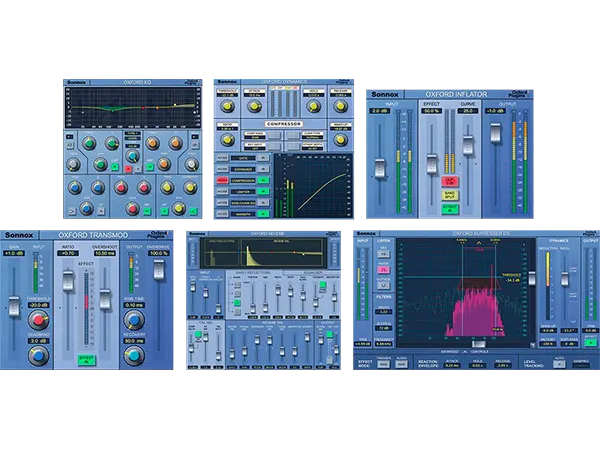Click the Hold knob in Oxford Dynamics
Screen dimensions: 600x450
click(313, 106)
